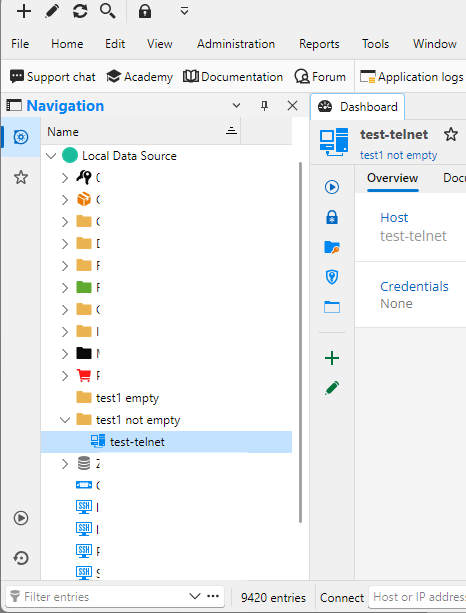The height and width of the screenshot is (613, 466).
Task: Select the vault navigation sidebar icon
Action: [21, 137]
